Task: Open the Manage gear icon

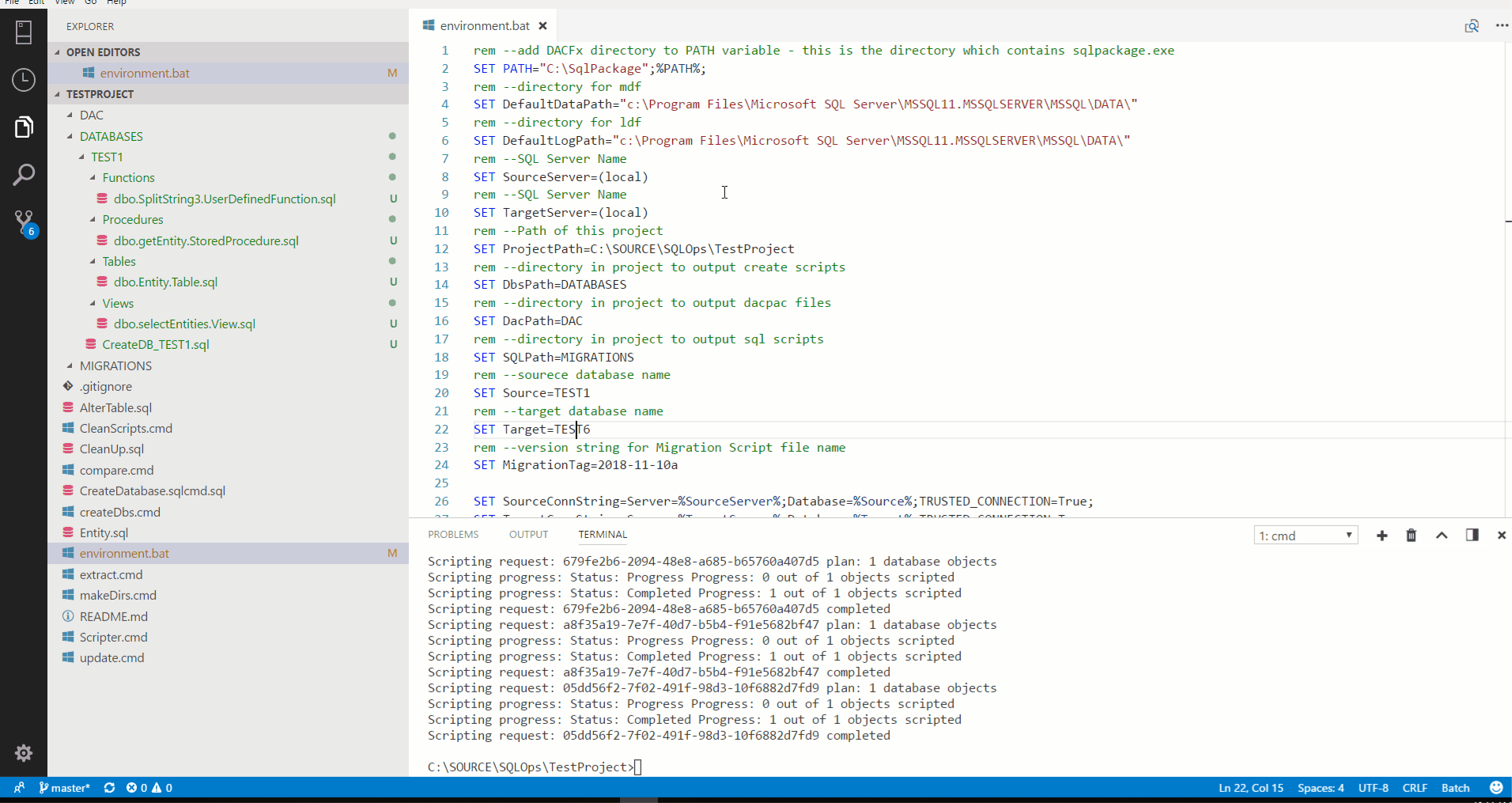Action: pos(24,752)
